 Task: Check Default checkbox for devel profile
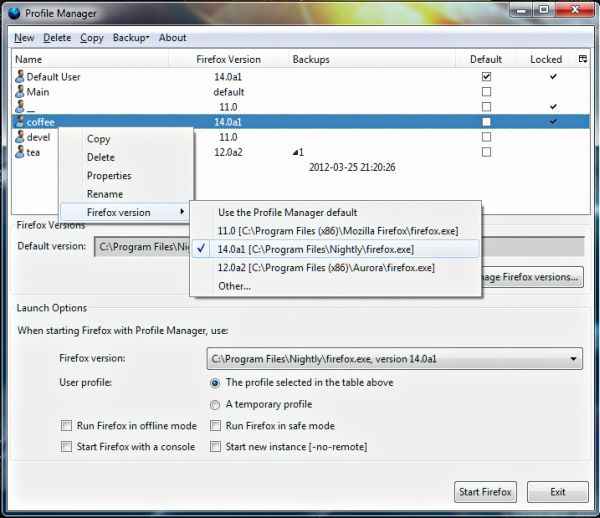click(486, 137)
